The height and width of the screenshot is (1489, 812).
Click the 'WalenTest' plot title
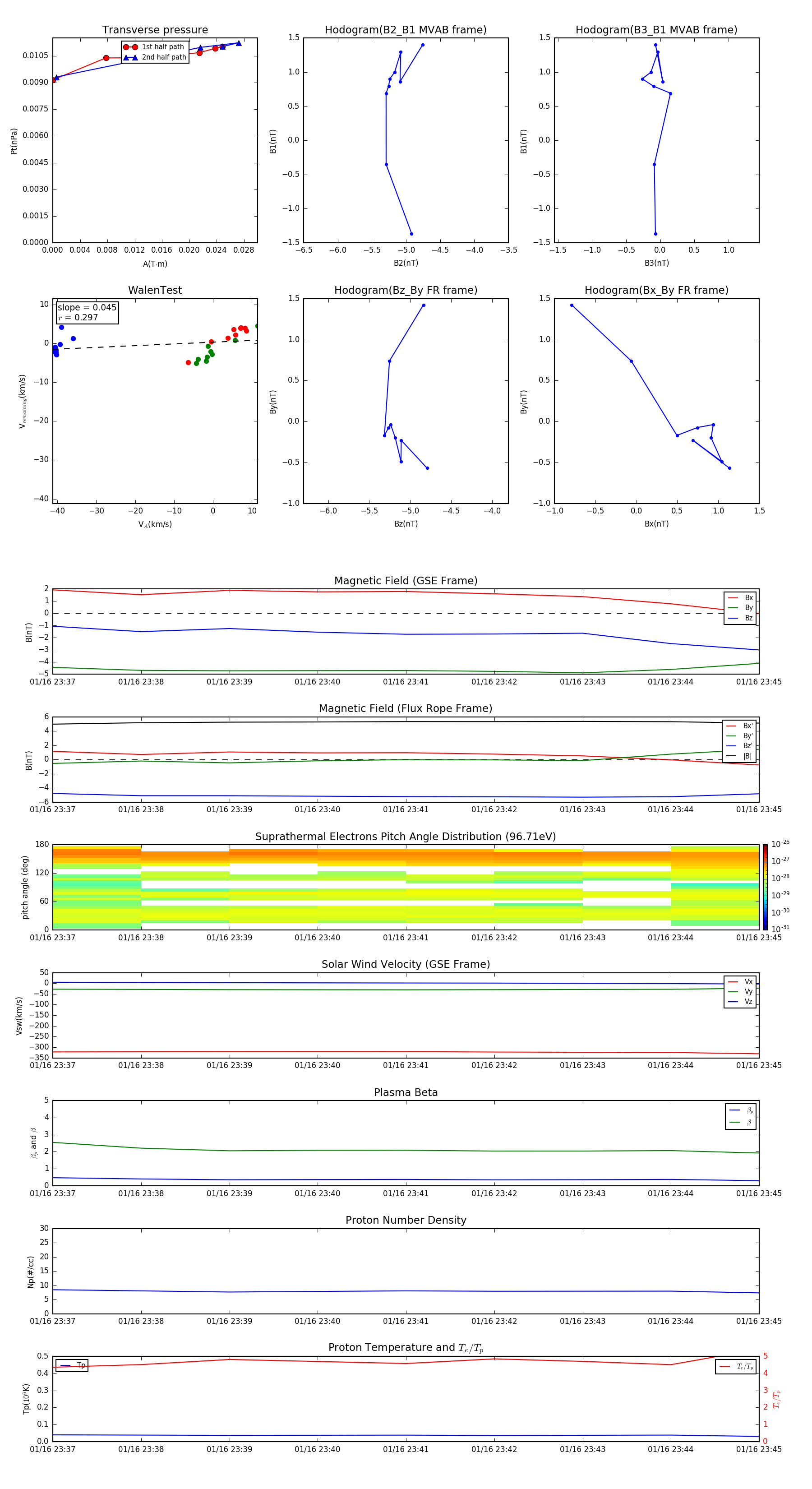click(155, 290)
